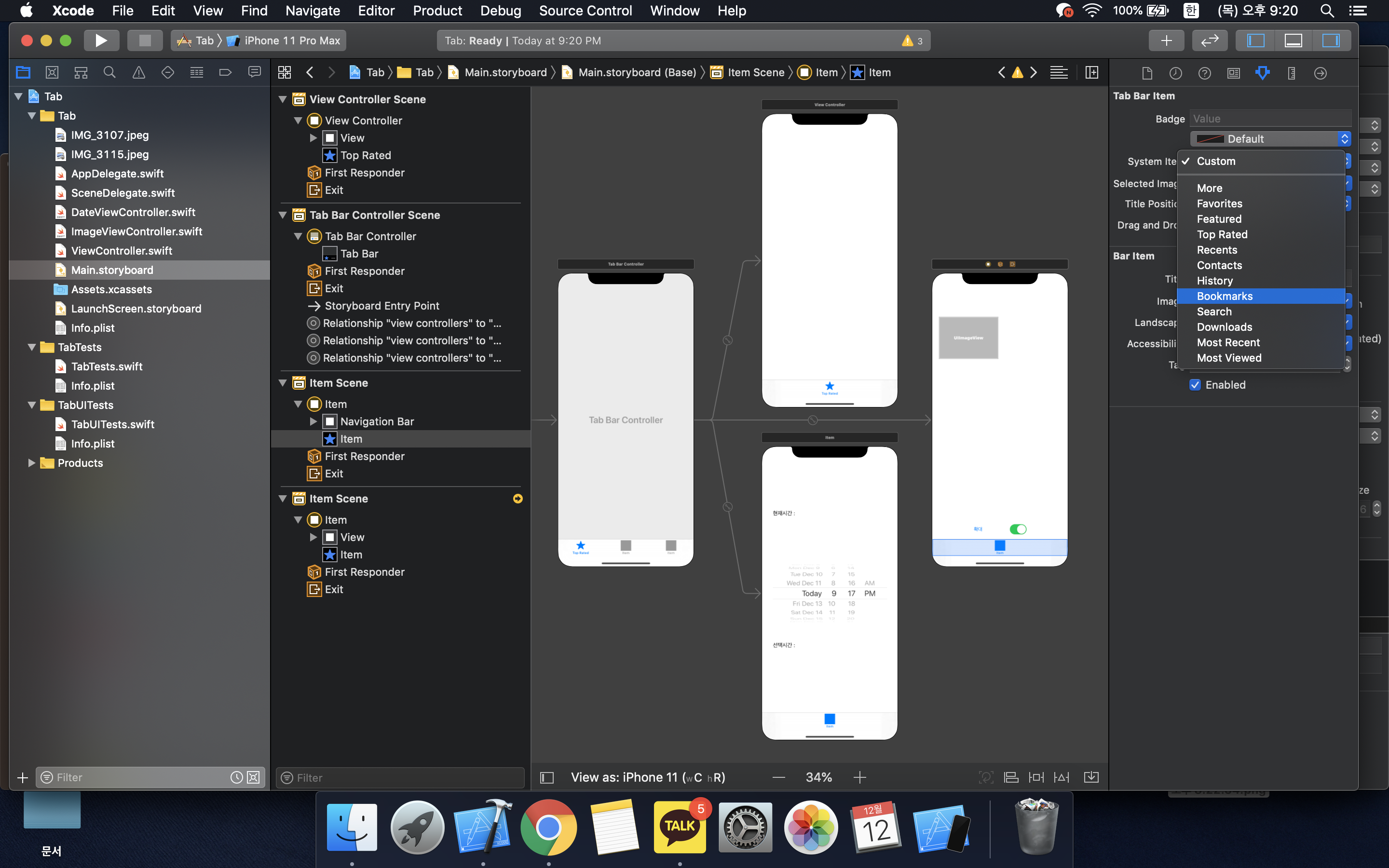Collapse the Tab Bar Controller Scene

point(283,215)
